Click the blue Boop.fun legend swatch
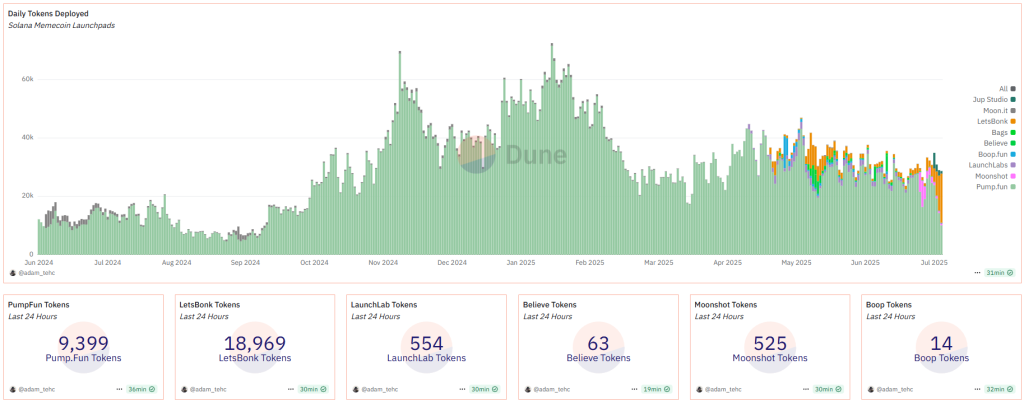The image size is (1024, 402). (x=1013, y=154)
